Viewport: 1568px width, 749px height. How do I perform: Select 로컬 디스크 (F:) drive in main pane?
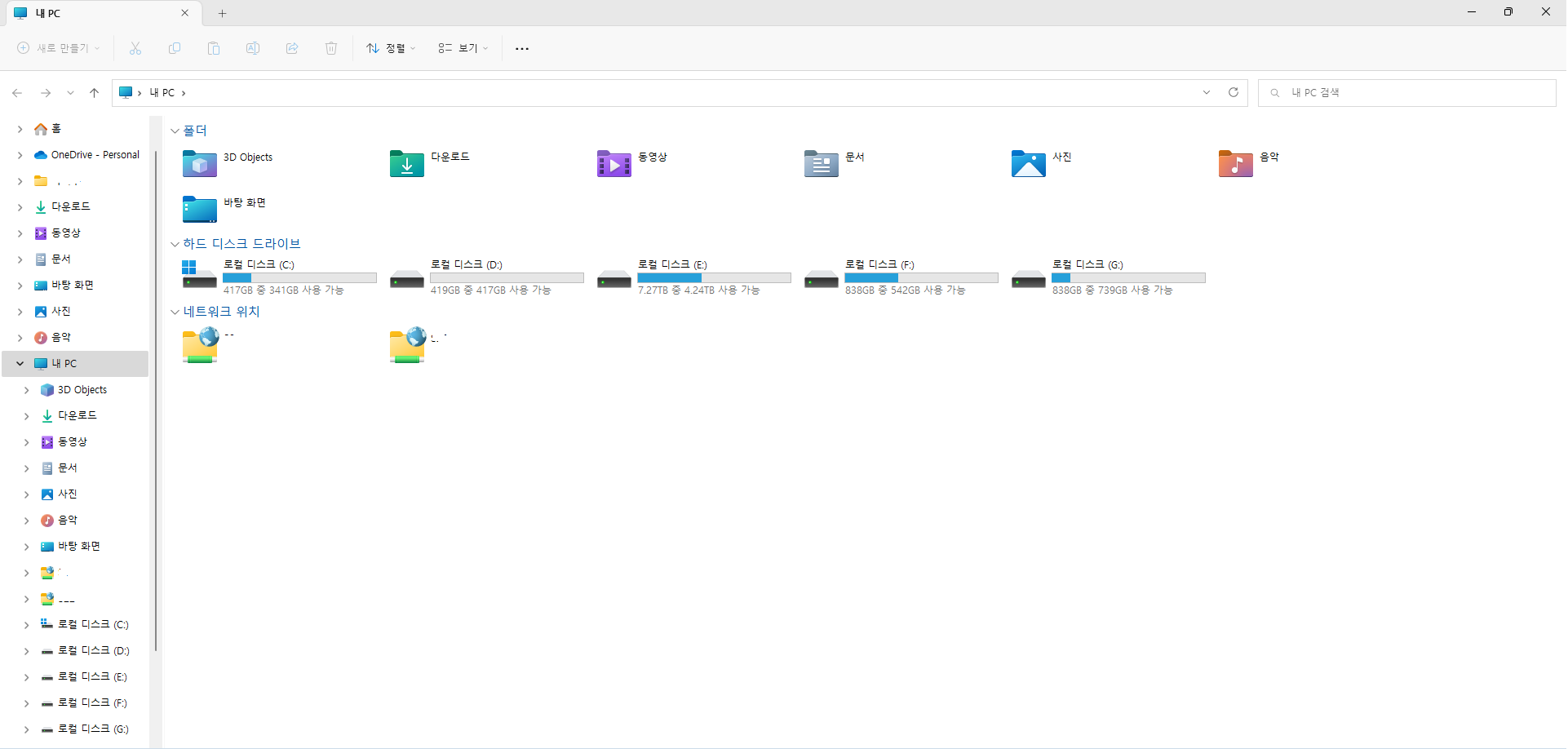tap(901, 277)
